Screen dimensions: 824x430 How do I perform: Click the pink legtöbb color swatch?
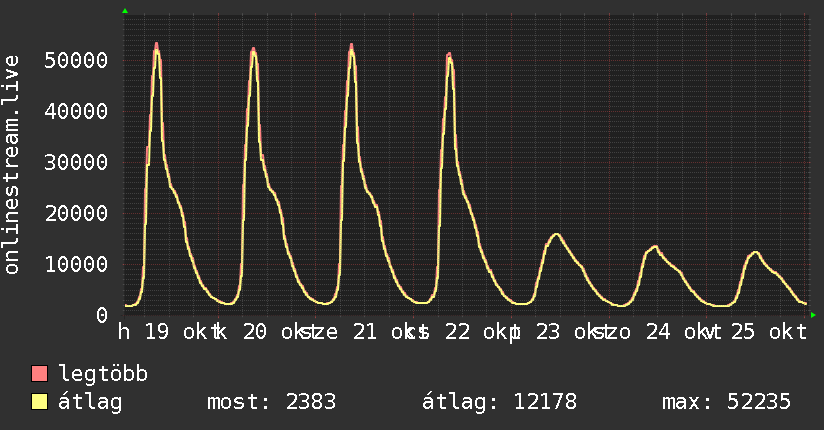click(x=39, y=374)
